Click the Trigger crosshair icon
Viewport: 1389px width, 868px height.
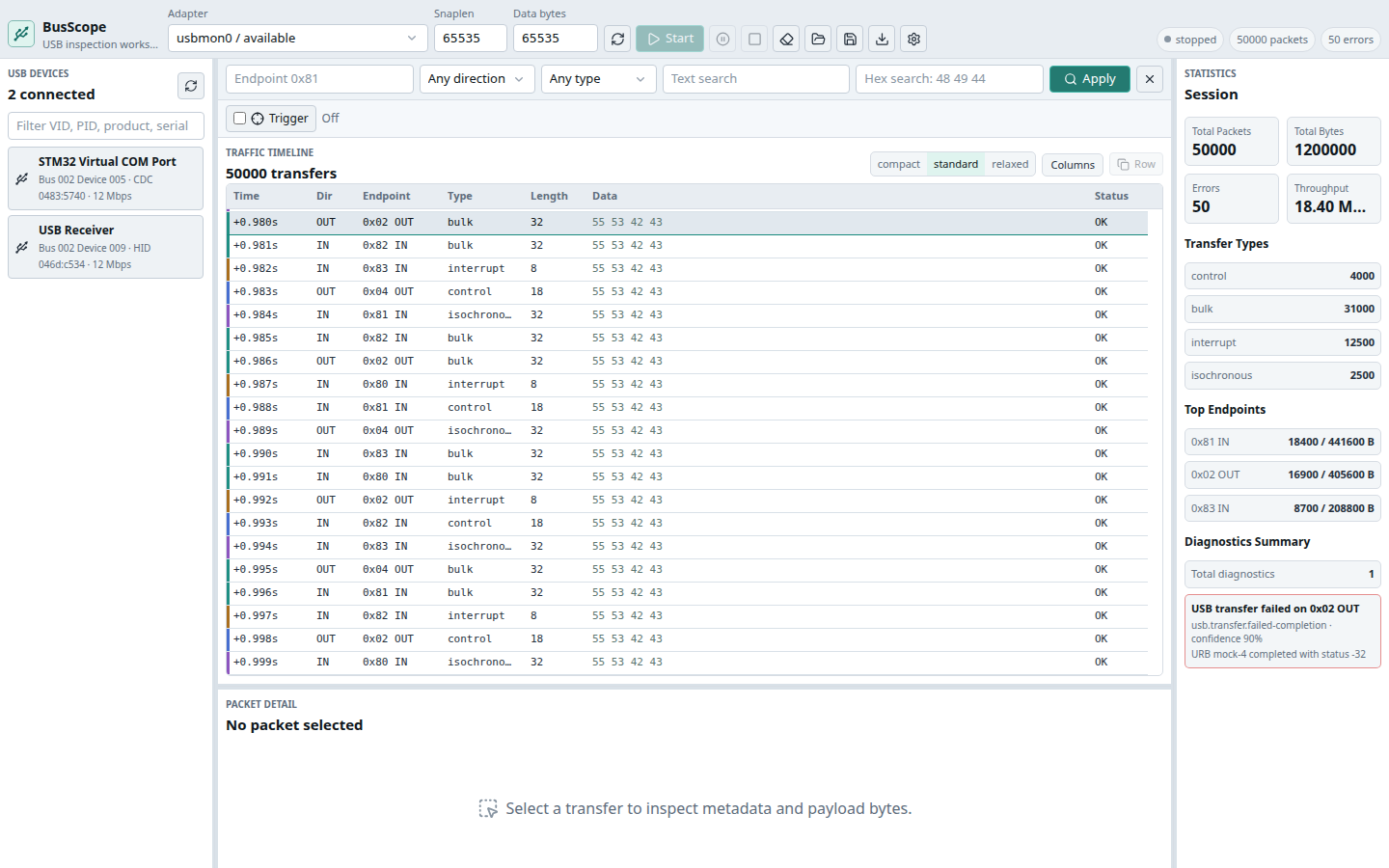(258, 119)
